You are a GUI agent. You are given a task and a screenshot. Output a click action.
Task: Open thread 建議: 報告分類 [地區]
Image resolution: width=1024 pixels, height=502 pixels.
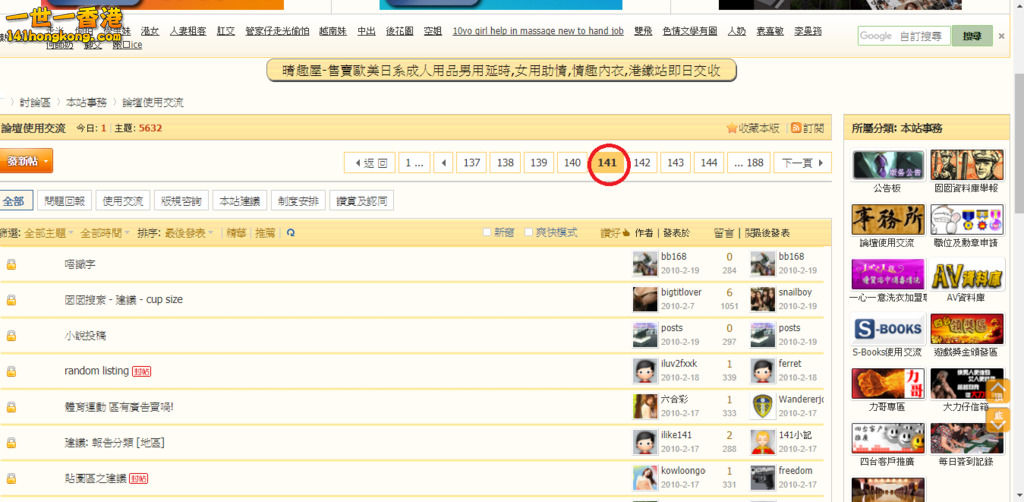tap(114, 443)
